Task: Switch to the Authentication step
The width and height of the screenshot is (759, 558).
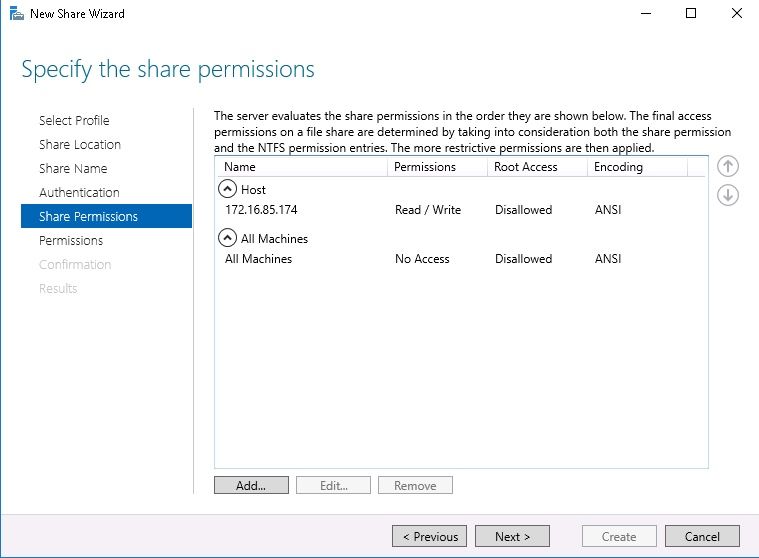Action: [x=79, y=193]
